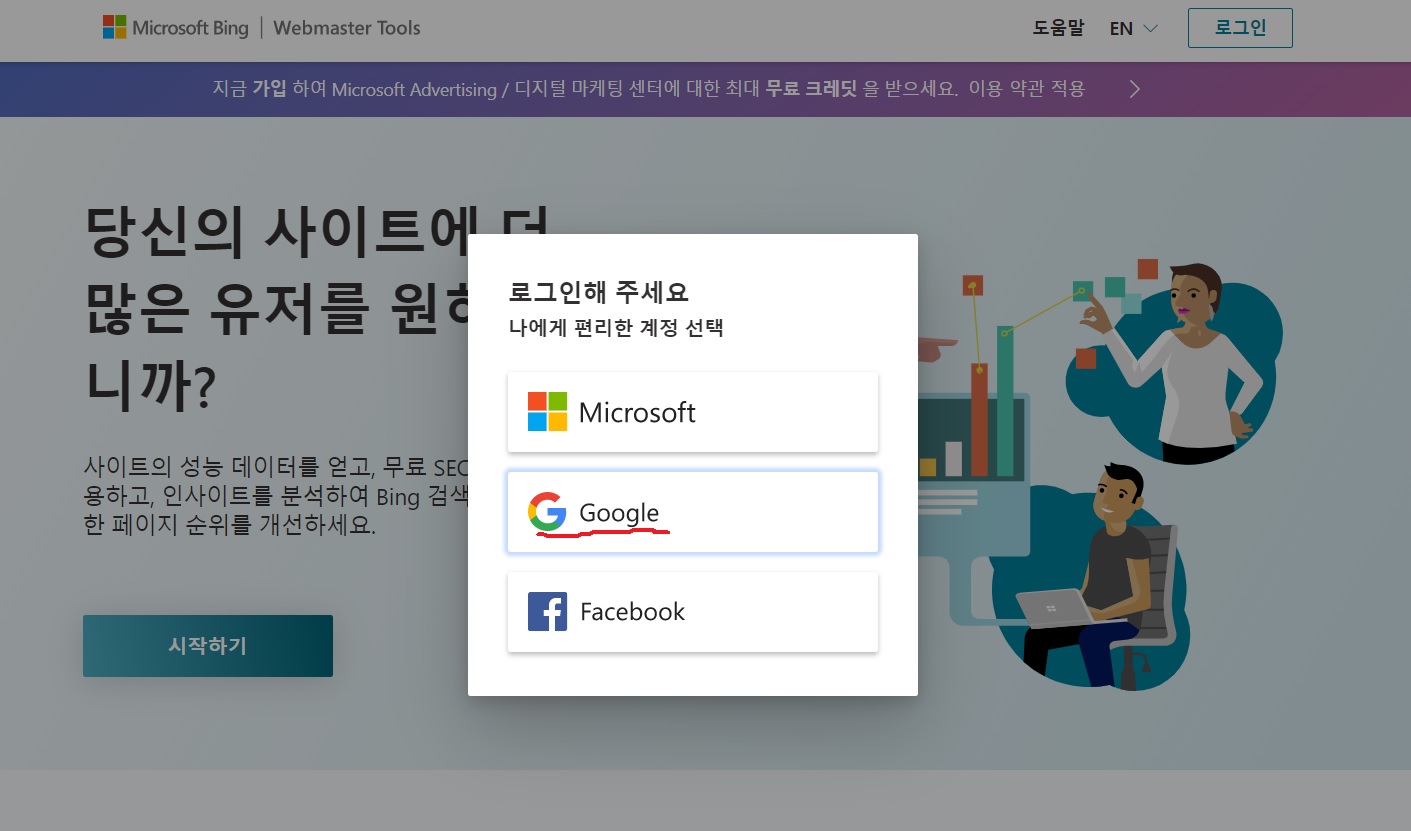Screen dimensions: 1411x831
Task: Open the Microsoft Bing logo in header
Action: point(175,28)
